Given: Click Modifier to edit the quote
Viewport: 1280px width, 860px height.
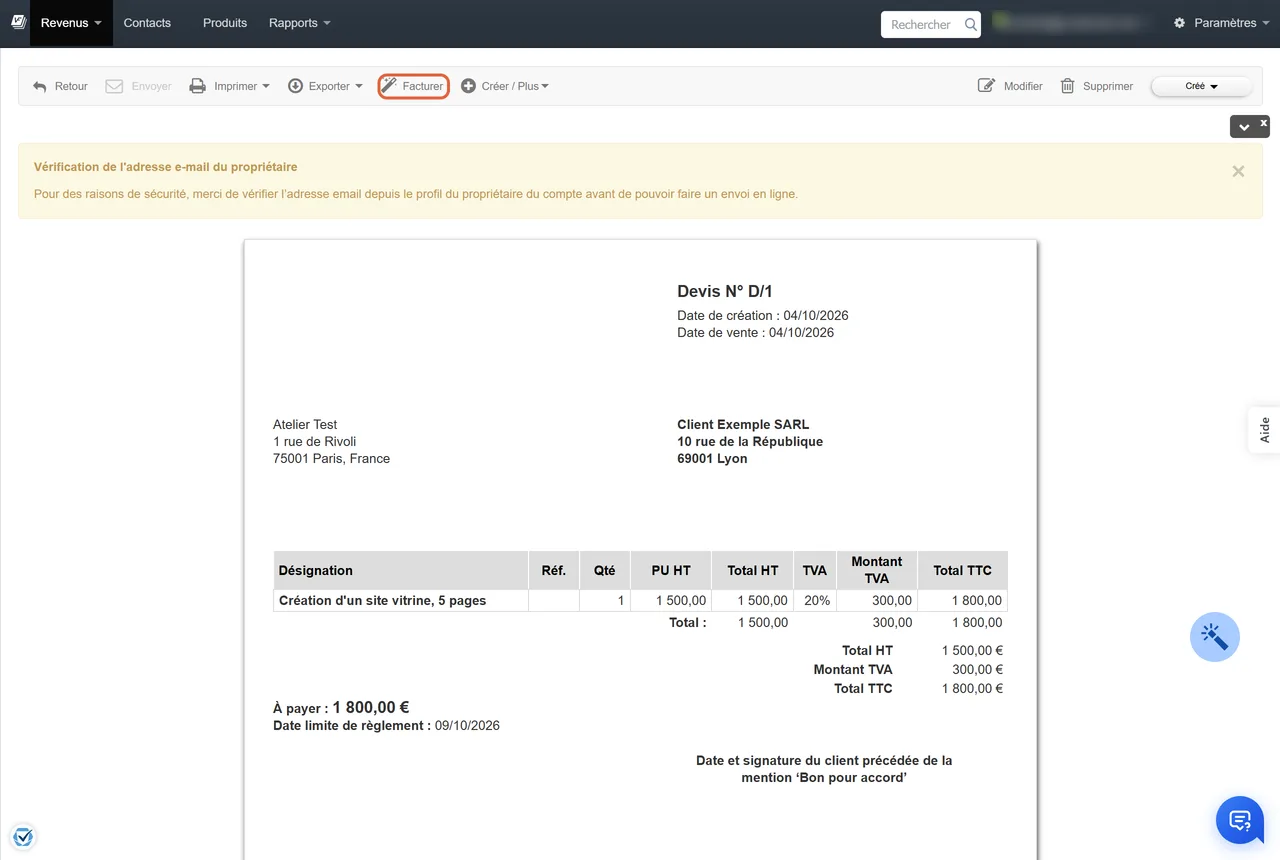Looking at the screenshot, I should pyautogui.click(x=1010, y=86).
